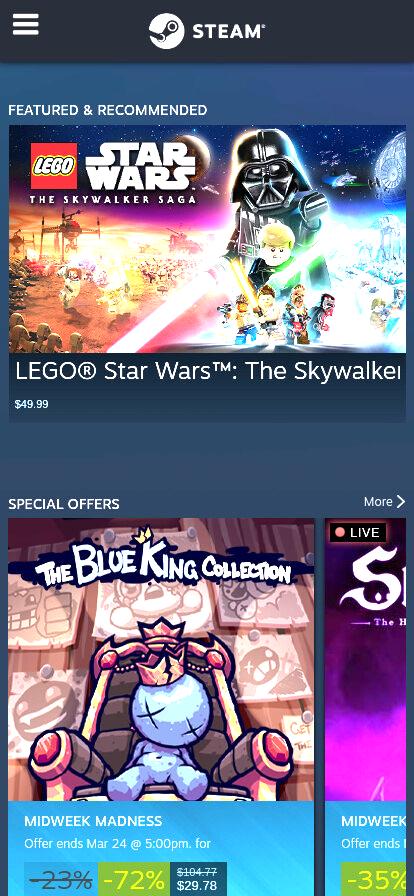Screen dimensions: 414x896
Task: Select the FEATURED & RECOMMENDED heading
Action: [x=108, y=110]
